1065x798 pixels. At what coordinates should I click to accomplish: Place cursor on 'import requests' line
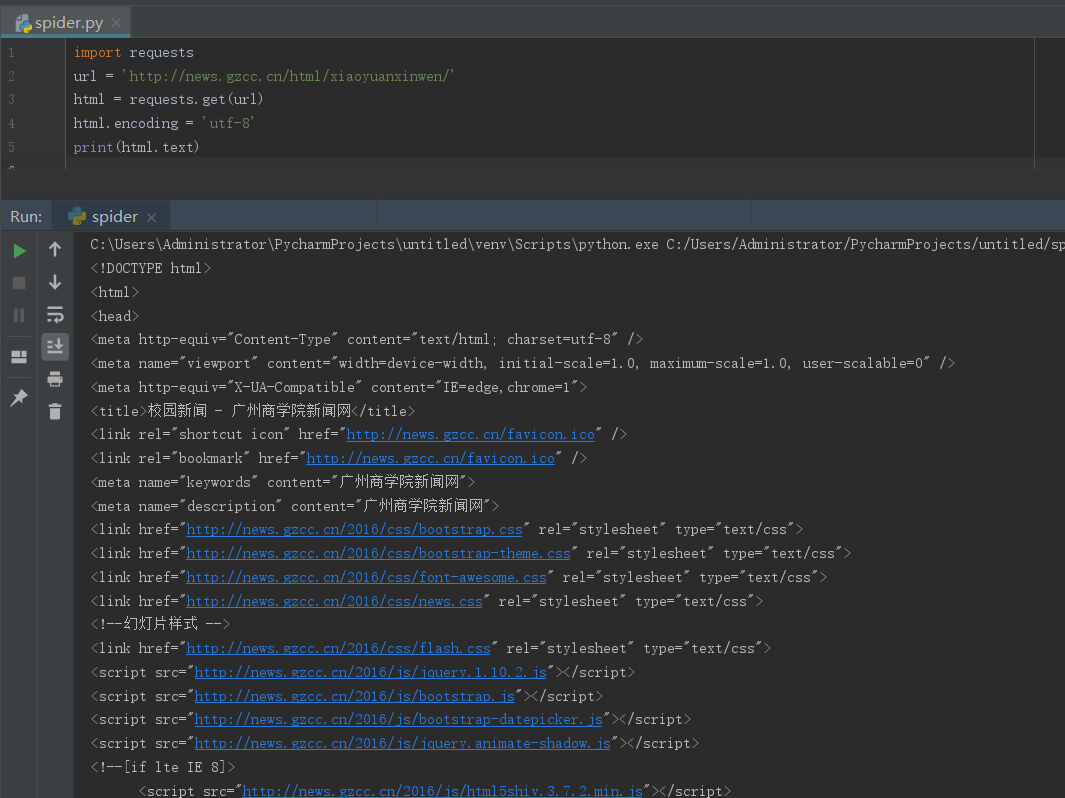point(134,52)
